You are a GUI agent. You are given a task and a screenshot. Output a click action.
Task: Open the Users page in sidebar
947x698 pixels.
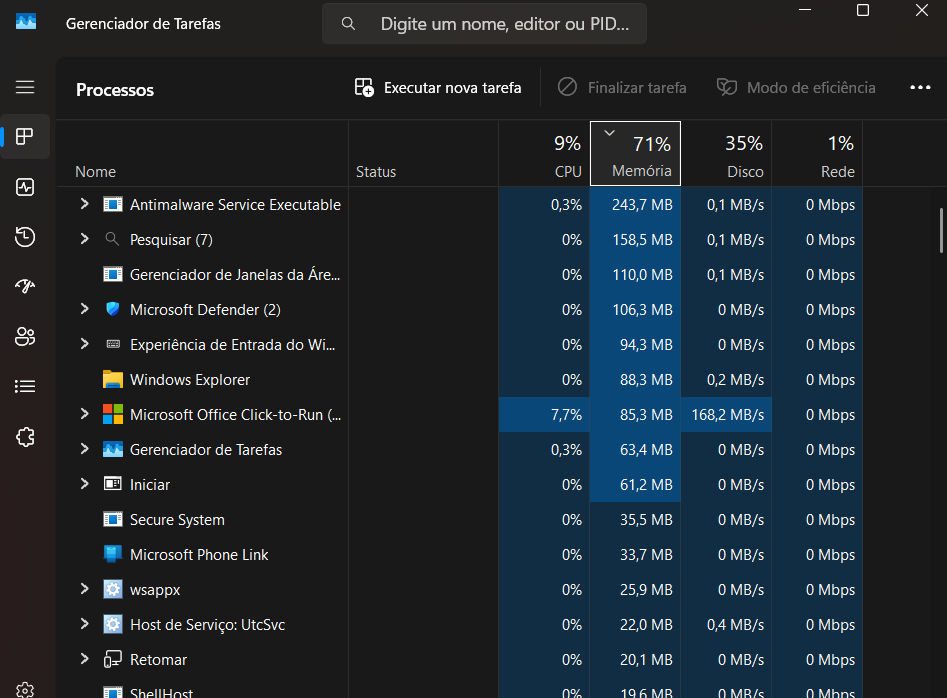click(25, 337)
